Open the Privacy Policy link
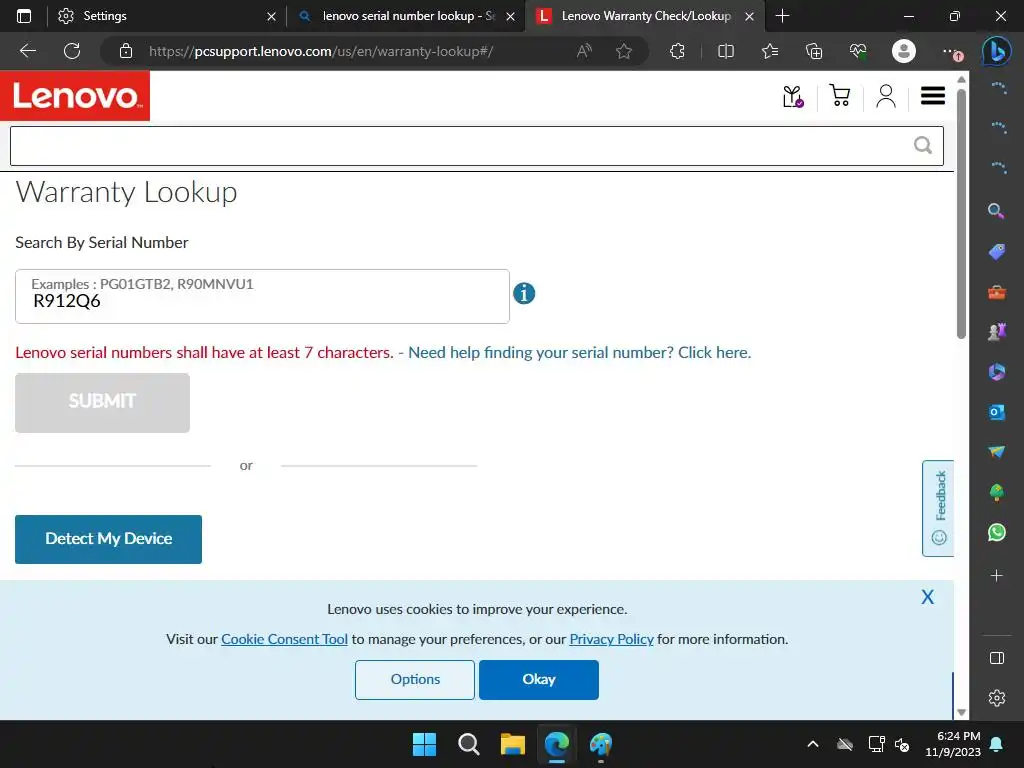Viewport: 1024px width, 768px height. pos(611,639)
